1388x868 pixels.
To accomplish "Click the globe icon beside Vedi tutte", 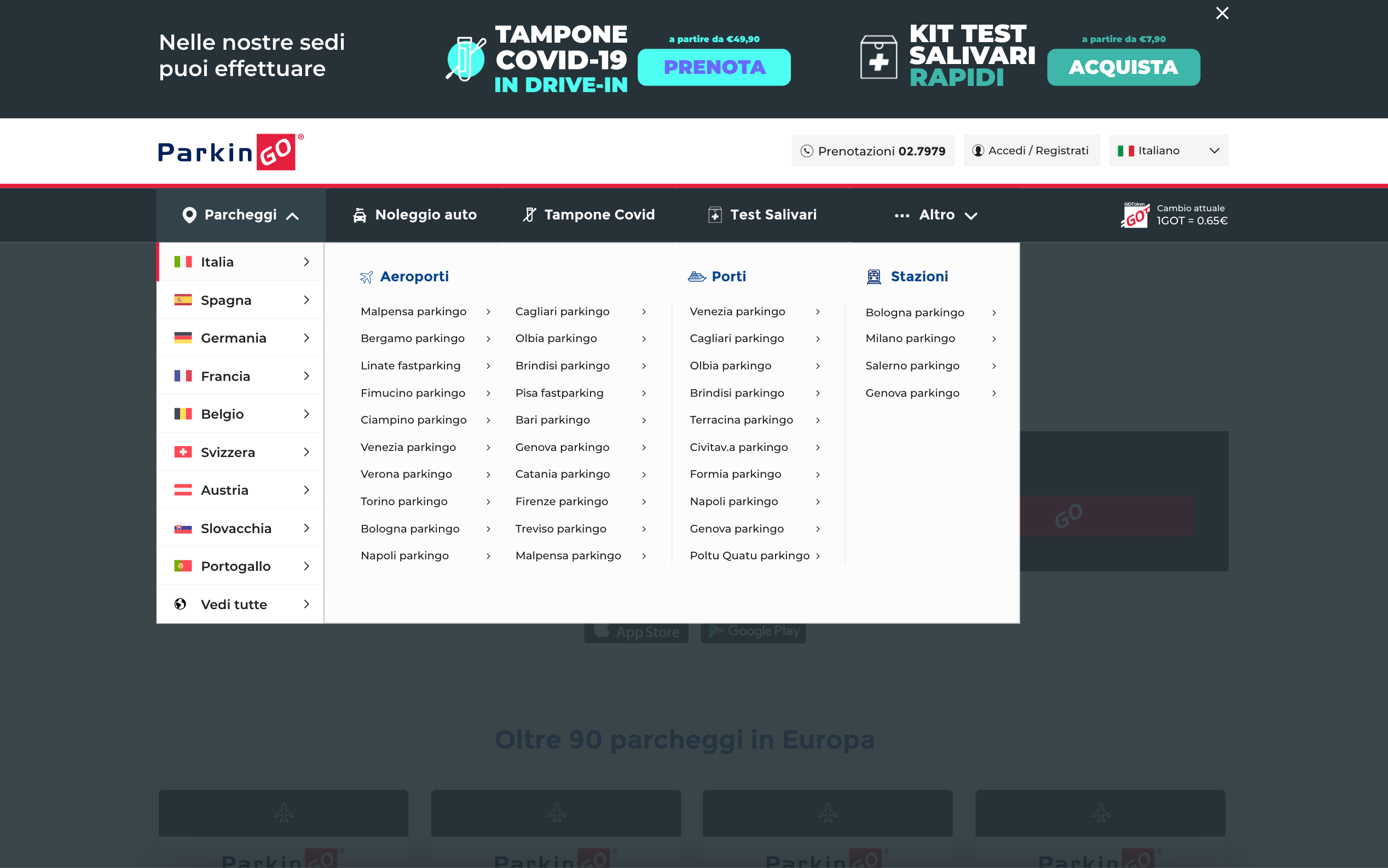I will (x=180, y=604).
